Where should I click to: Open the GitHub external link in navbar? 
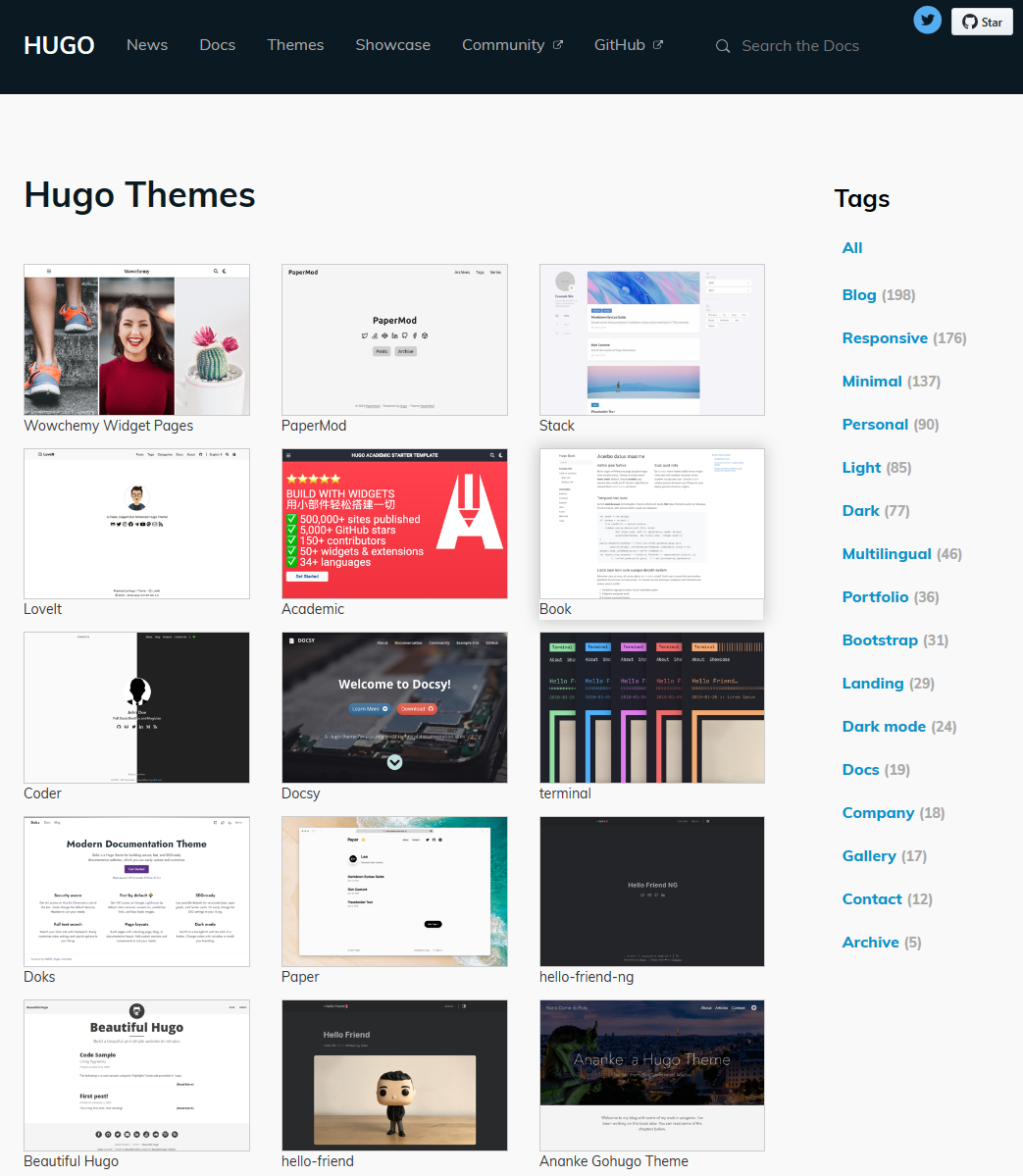point(629,45)
